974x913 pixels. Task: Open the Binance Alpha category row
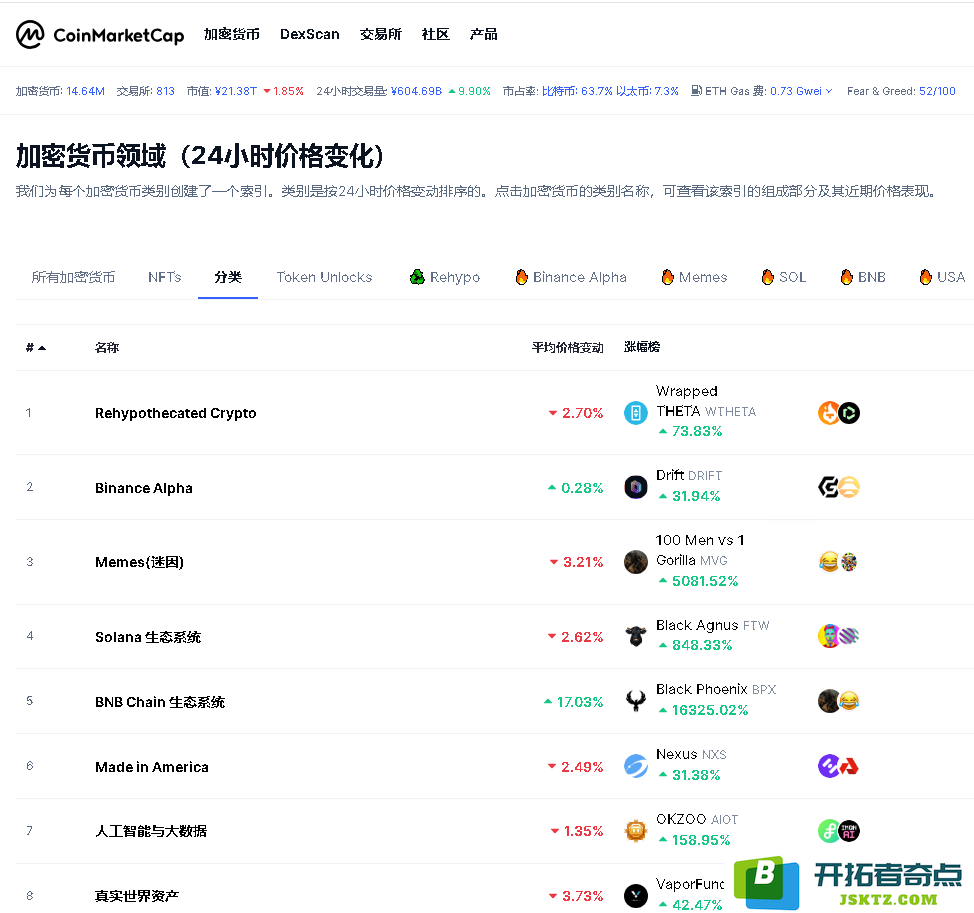[143, 488]
